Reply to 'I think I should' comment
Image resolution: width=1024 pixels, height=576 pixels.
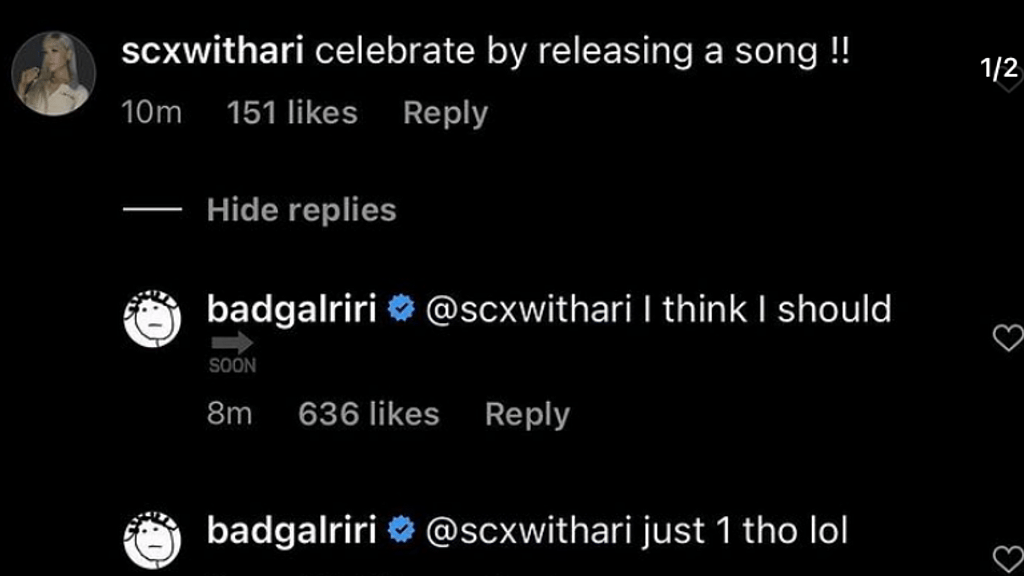[x=527, y=415]
